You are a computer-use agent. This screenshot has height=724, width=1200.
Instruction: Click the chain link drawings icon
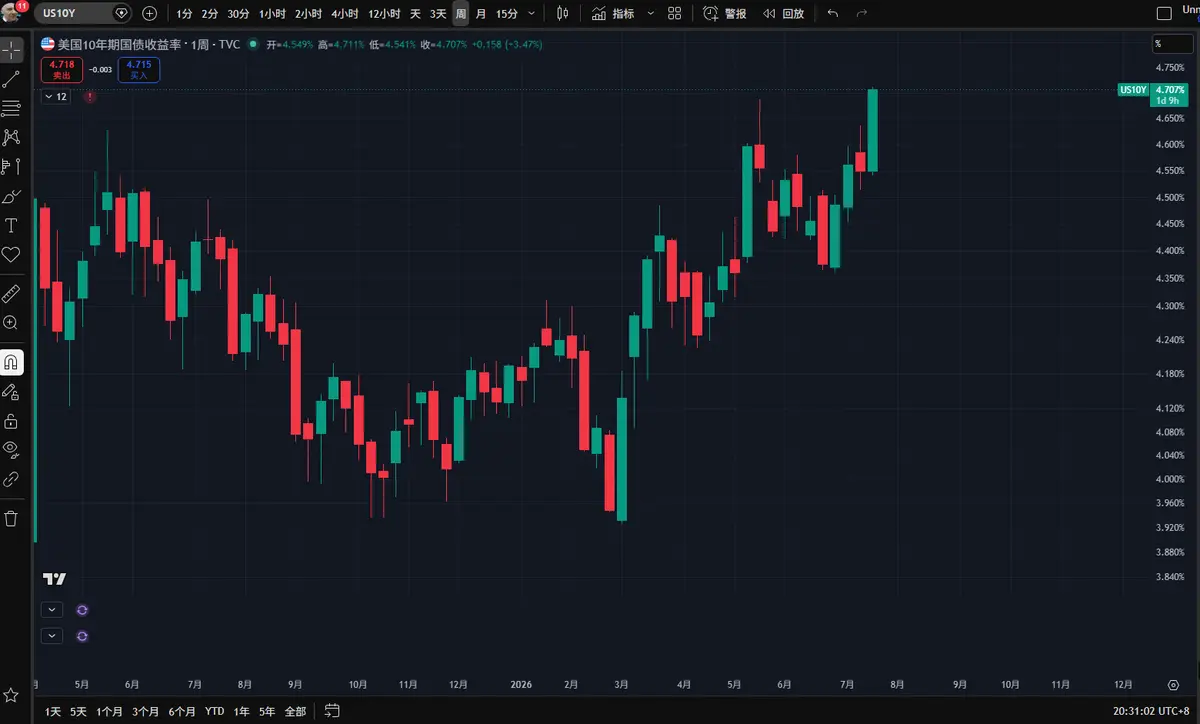coord(11,479)
